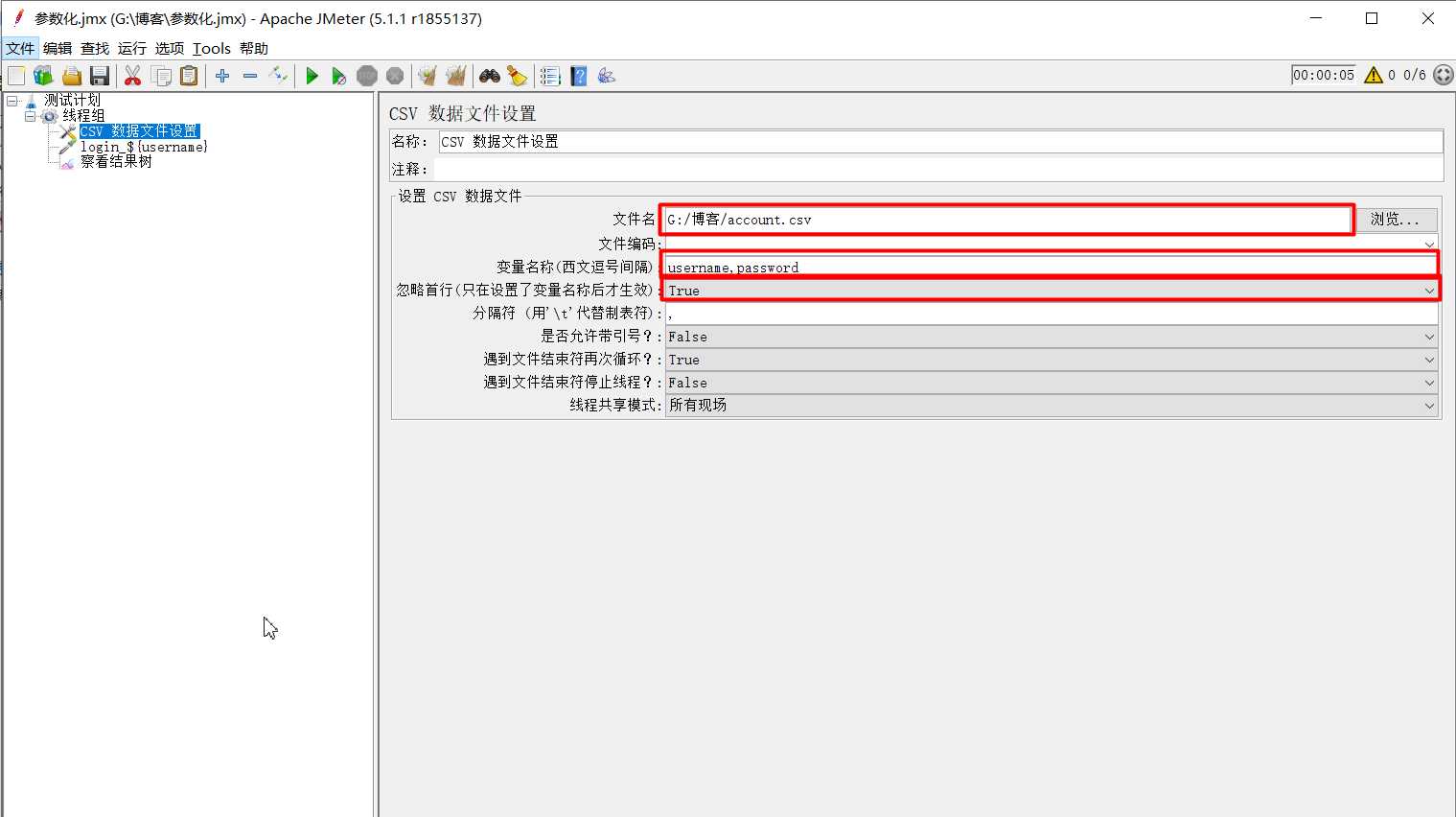Open the Function Helper list icon

tap(550, 76)
